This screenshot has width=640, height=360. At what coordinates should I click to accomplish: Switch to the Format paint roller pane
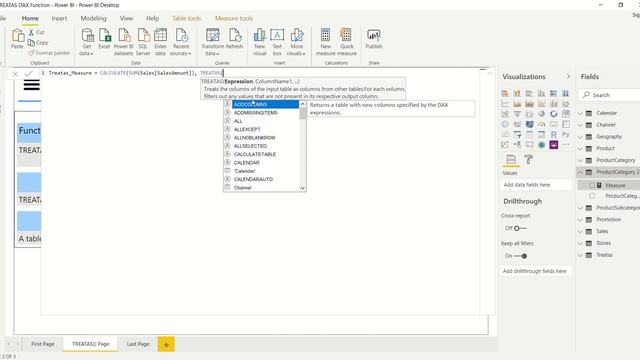528,159
